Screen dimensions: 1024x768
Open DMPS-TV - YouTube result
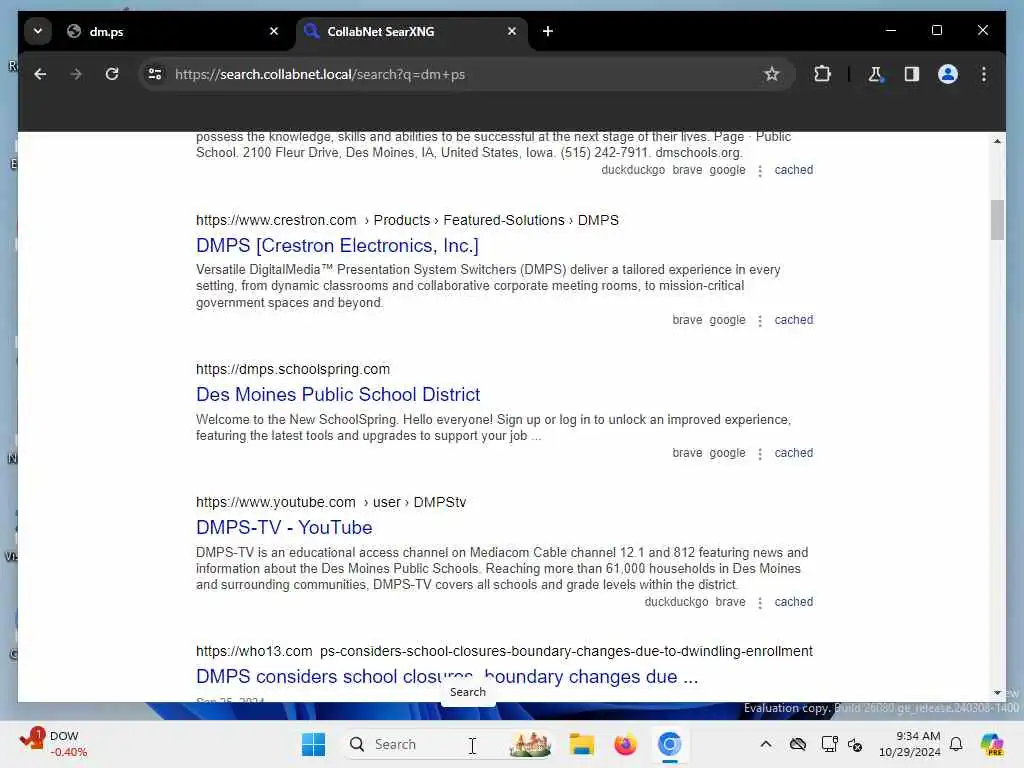pyautogui.click(x=284, y=528)
